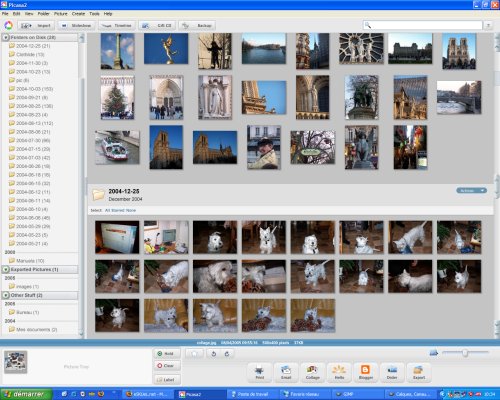Viewport: 500px width, 400px height.
Task: Select the Christmas tree photo thumbnail
Action: (x=117, y=97)
